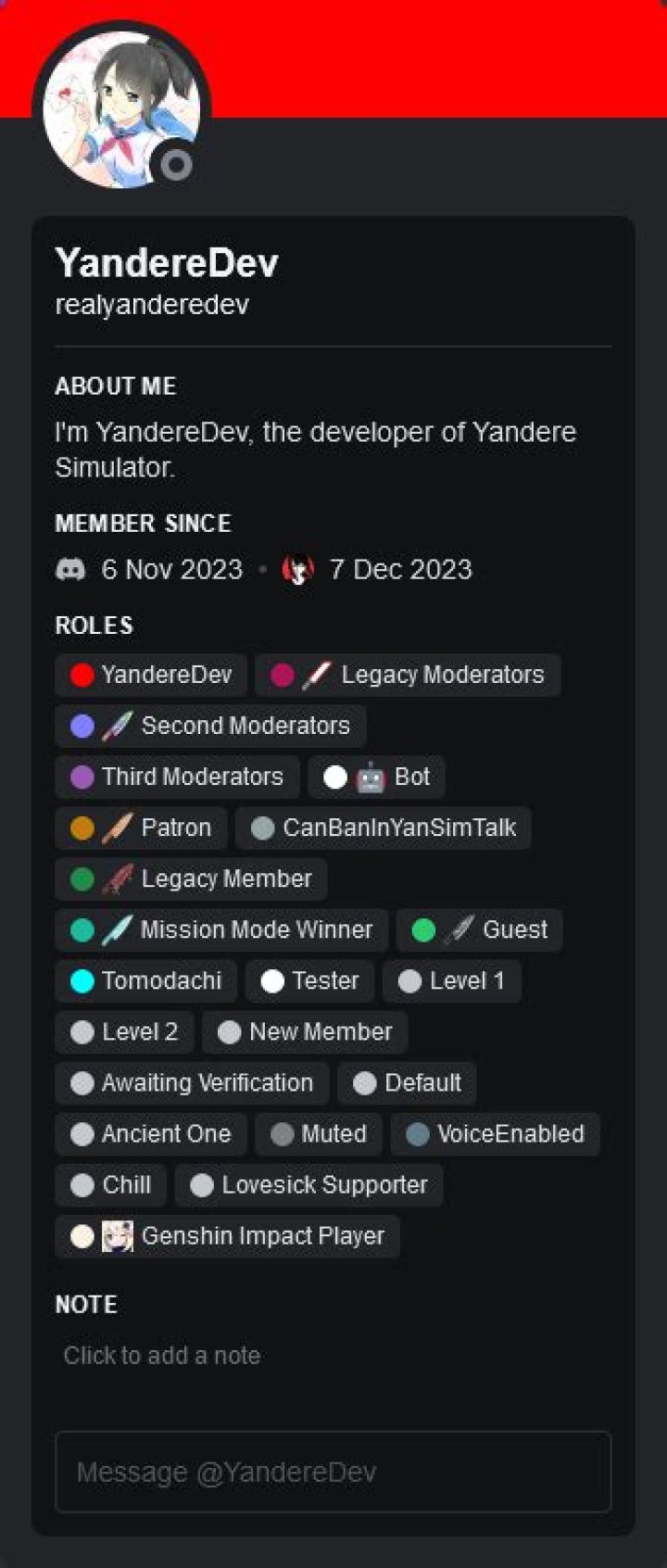Click the Discord logo join date icon
The image size is (667, 1568).
(x=70, y=569)
